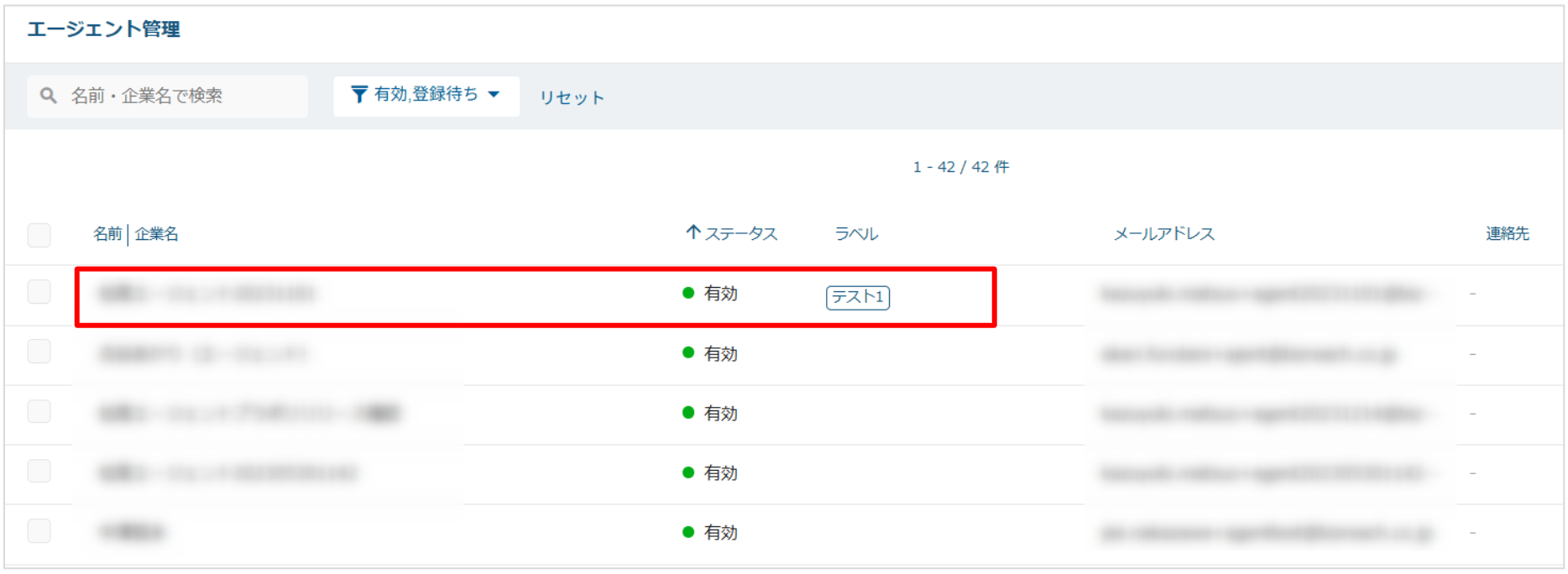
Task: Click the 名前 column header
Action: click(x=107, y=234)
